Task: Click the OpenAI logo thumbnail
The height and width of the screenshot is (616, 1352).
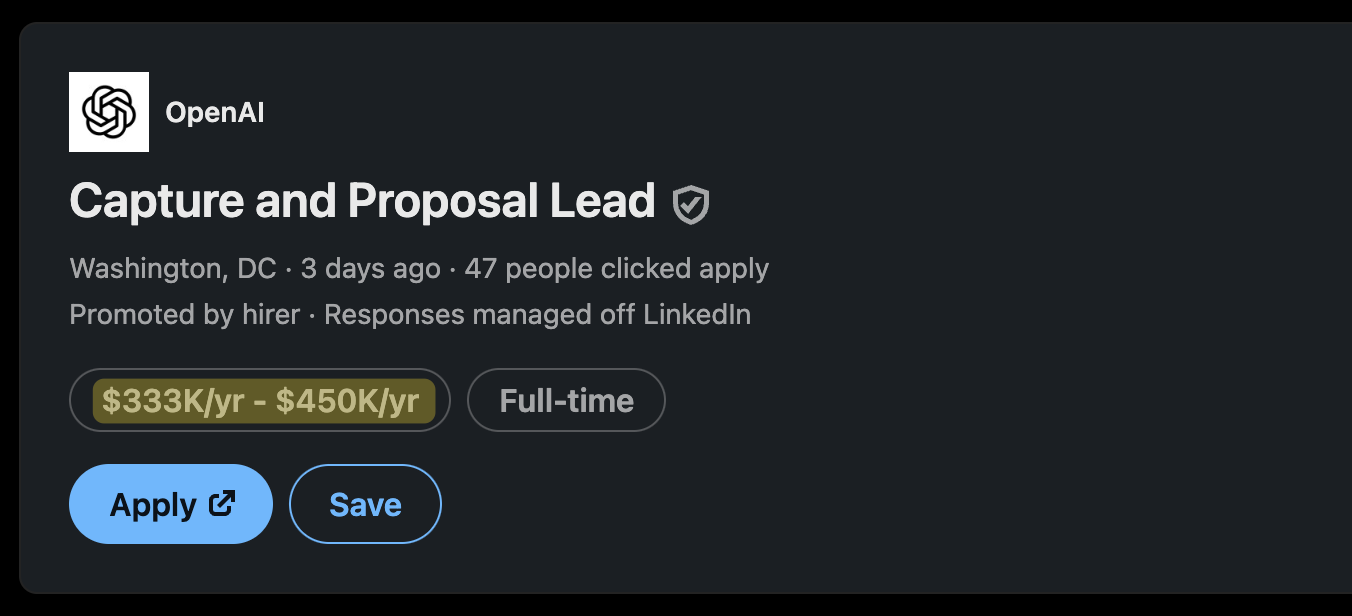Action: (x=109, y=112)
